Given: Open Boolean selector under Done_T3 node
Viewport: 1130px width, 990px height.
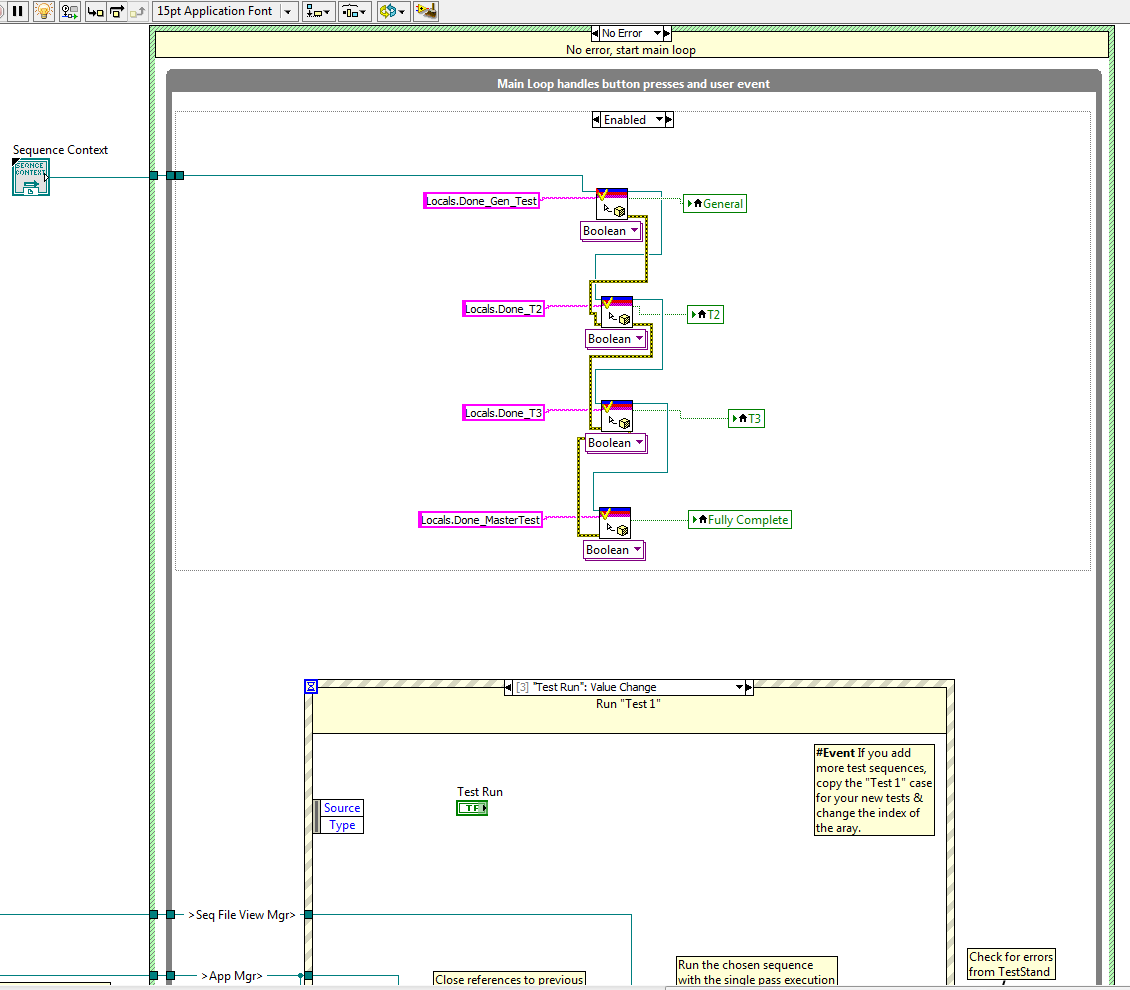Looking at the screenshot, I should pyautogui.click(x=615, y=442).
